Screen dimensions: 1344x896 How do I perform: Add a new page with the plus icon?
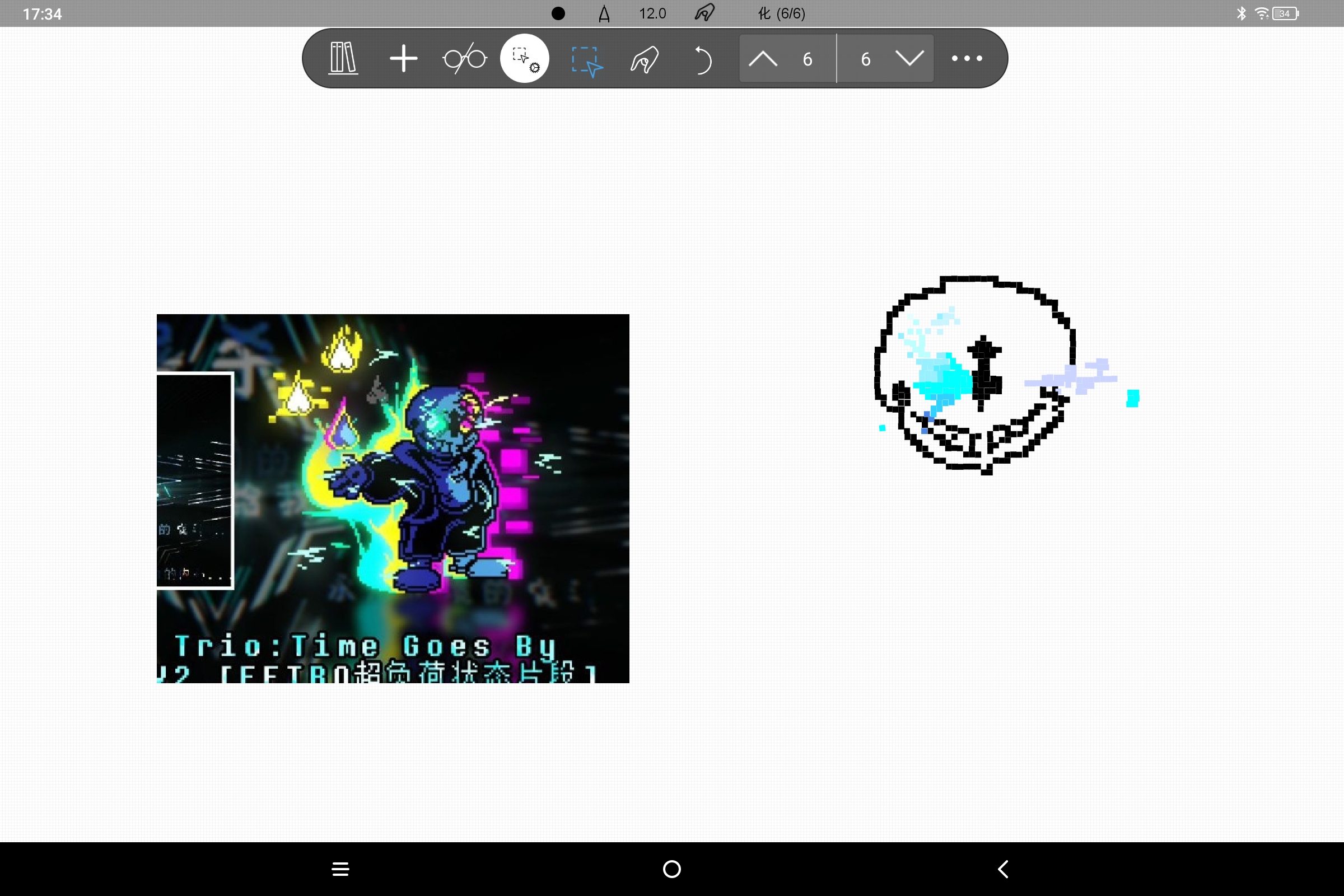404,58
